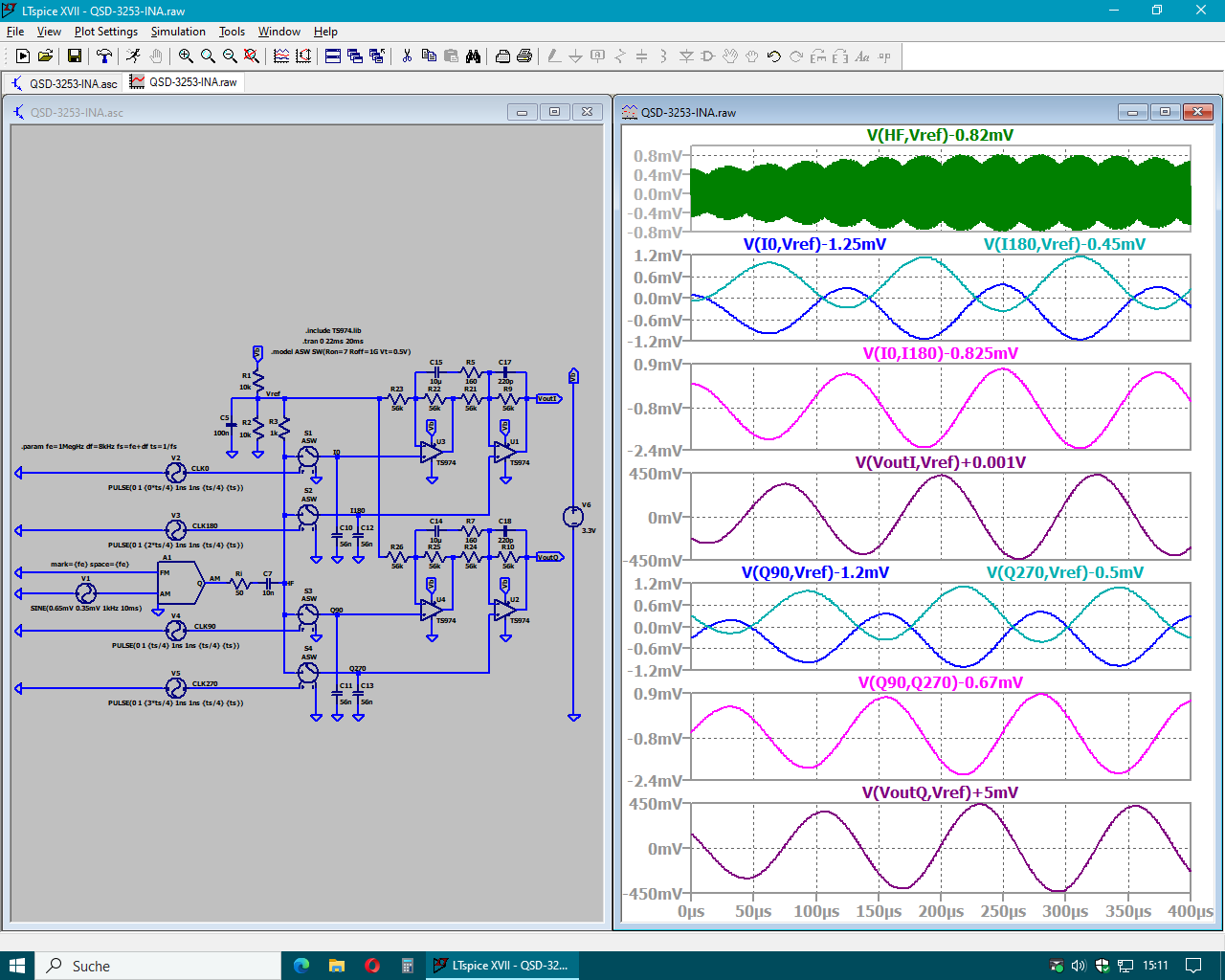Click the Zoom full extents icon
Screen dimensions: 1225x980
pyautogui.click(x=252, y=56)
